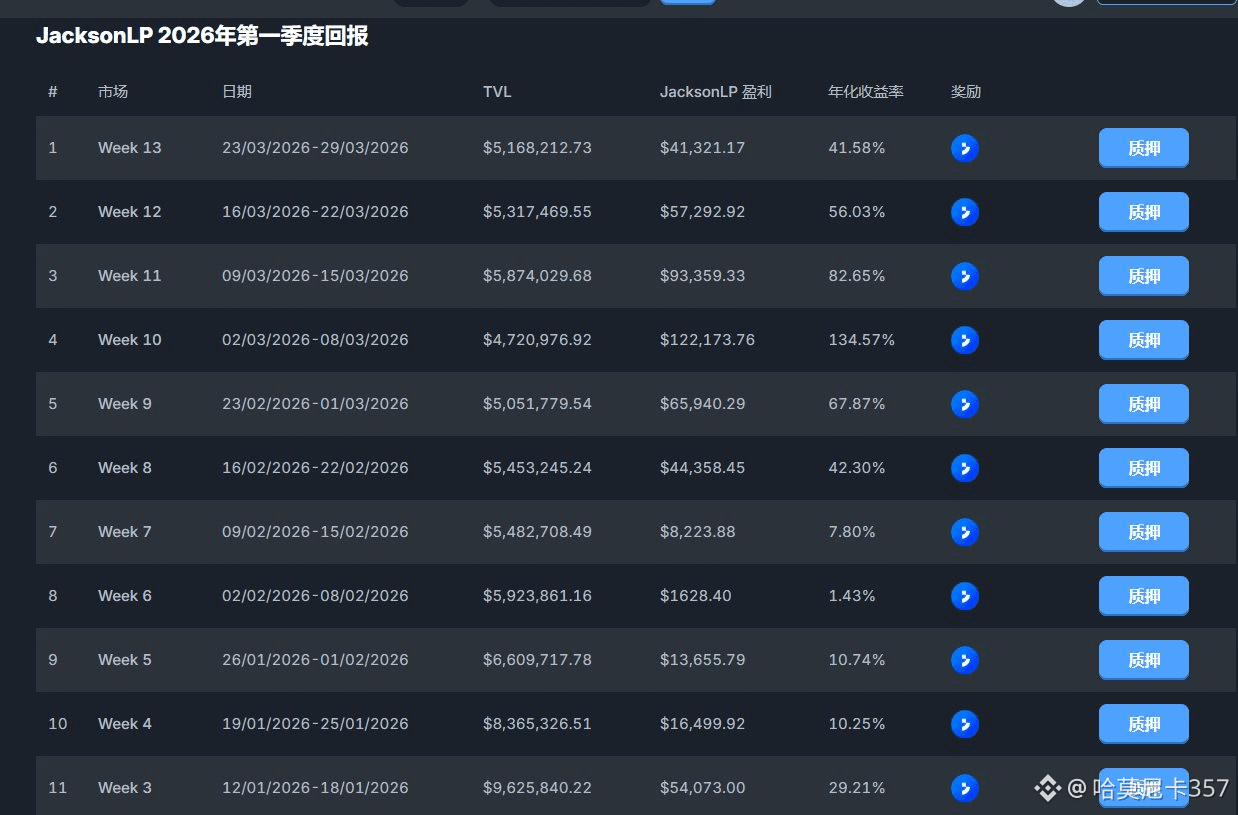Click the Week 9 market label
This screenshot has height=815, width=1238.
pyautogui.click(x=125, y=404)
